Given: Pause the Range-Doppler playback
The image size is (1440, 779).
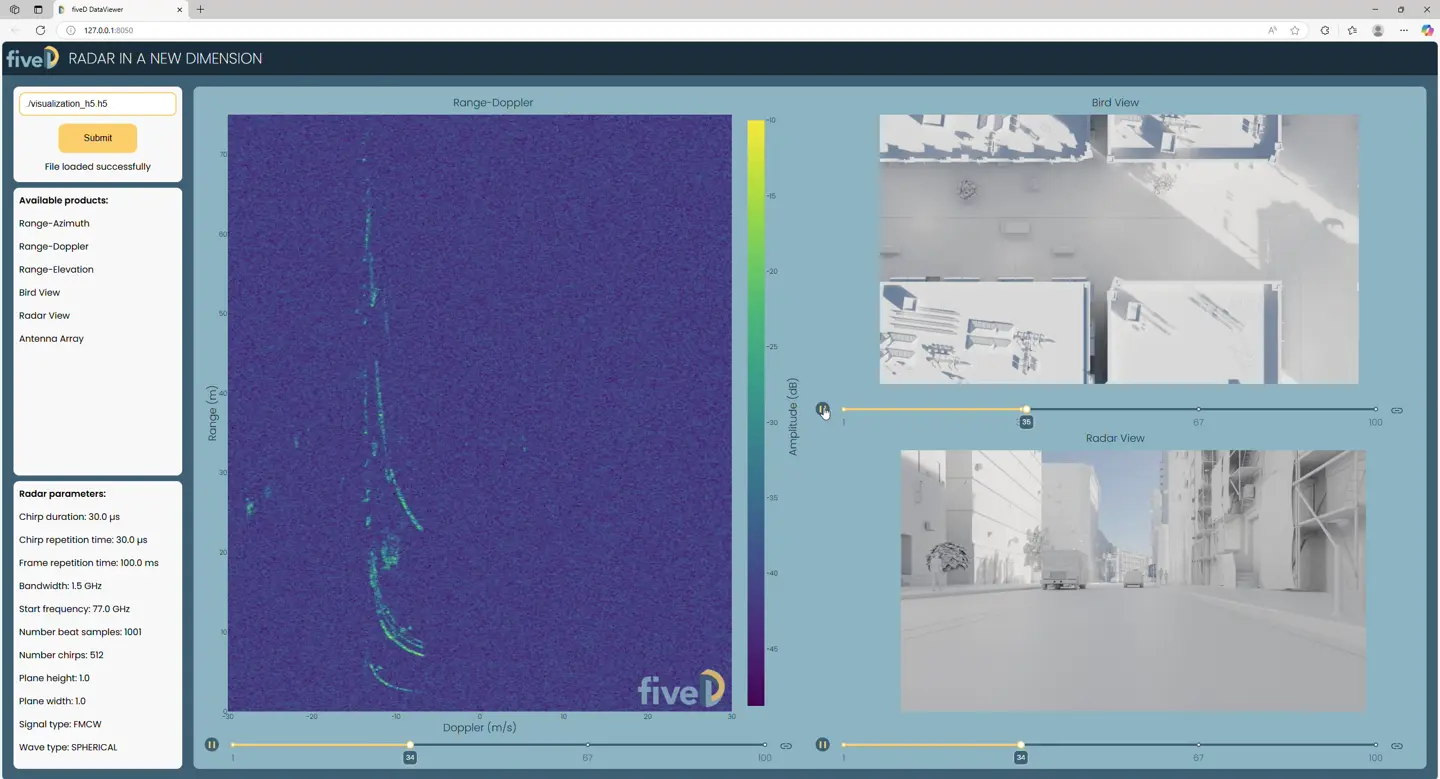Looking at the screenshot, I should [211, 745].
